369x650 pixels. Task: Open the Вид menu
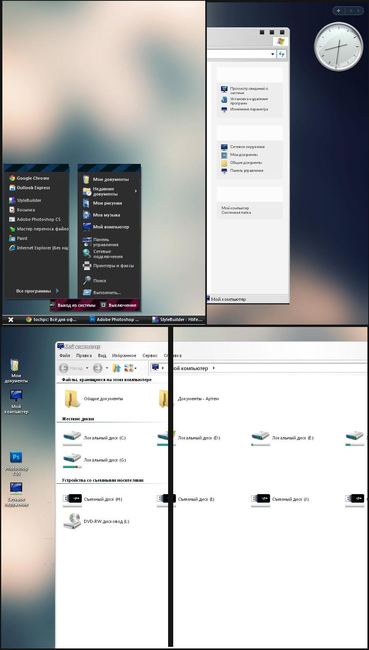click(x=102, y=355)
